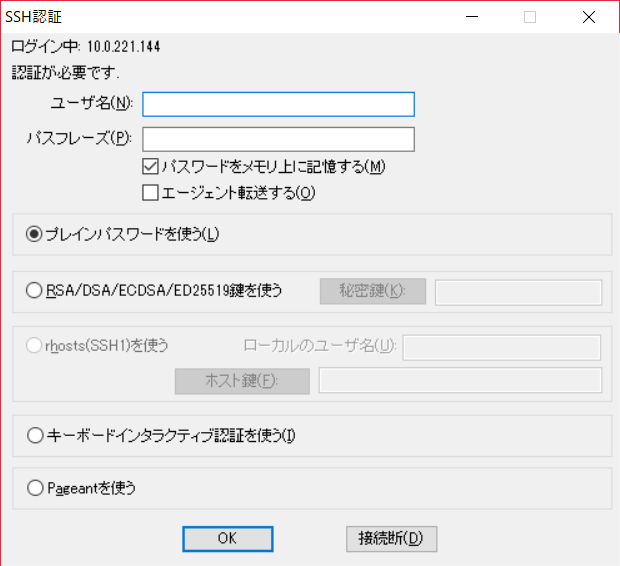Click the ユーザ名 input field

click(278, 104)
